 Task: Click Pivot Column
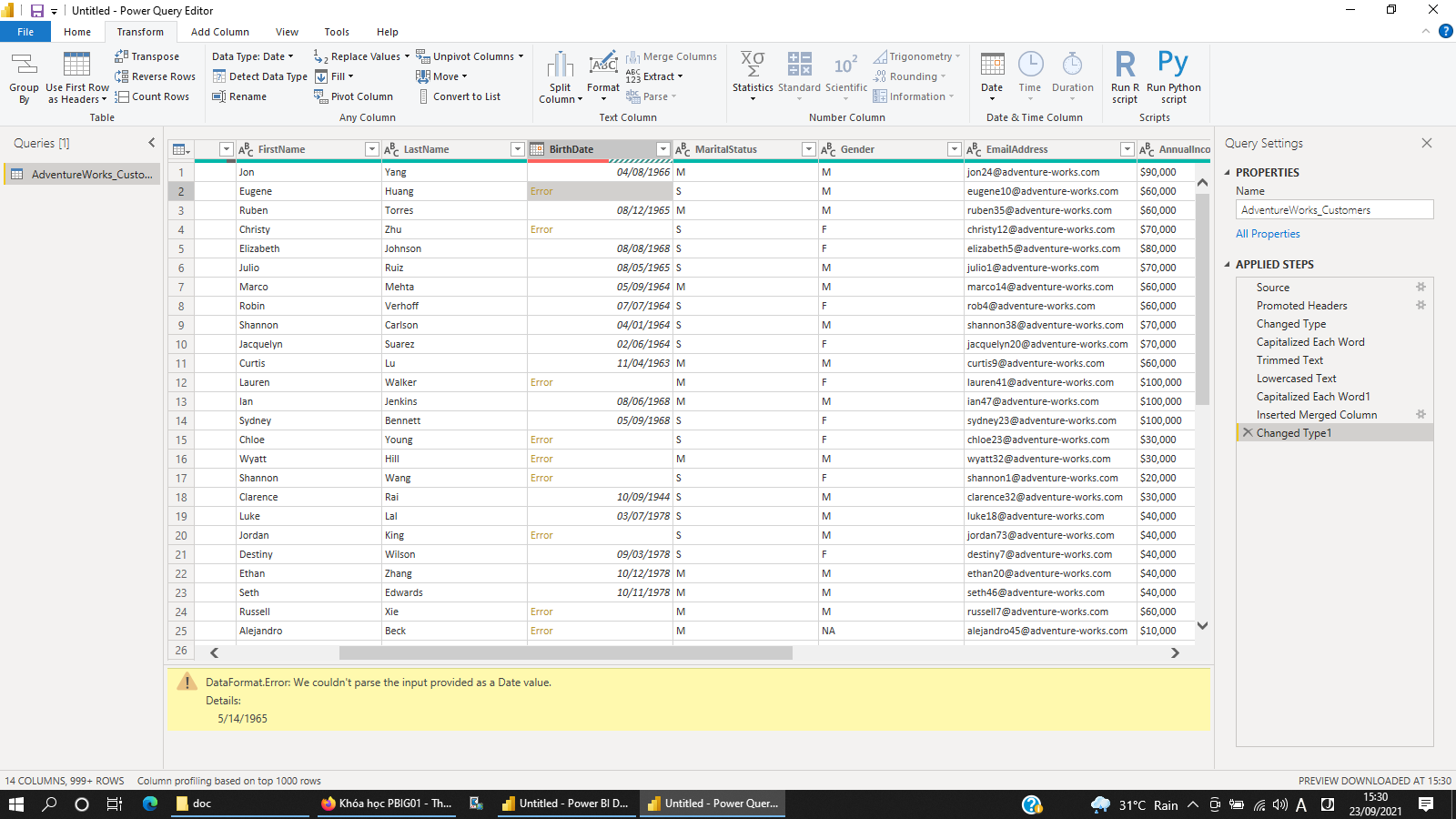(353, 96)
